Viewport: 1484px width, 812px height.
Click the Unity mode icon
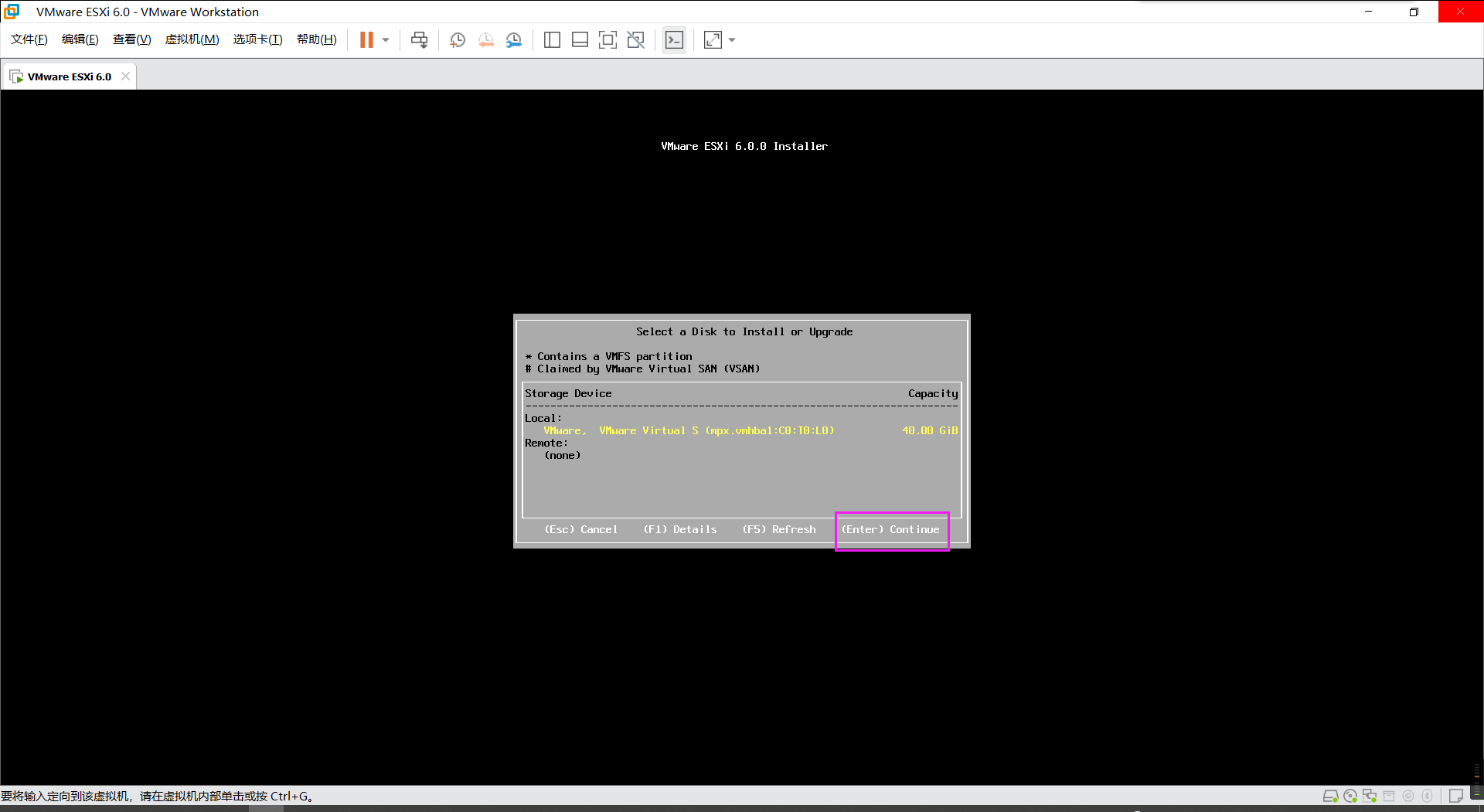pos(636,40)
